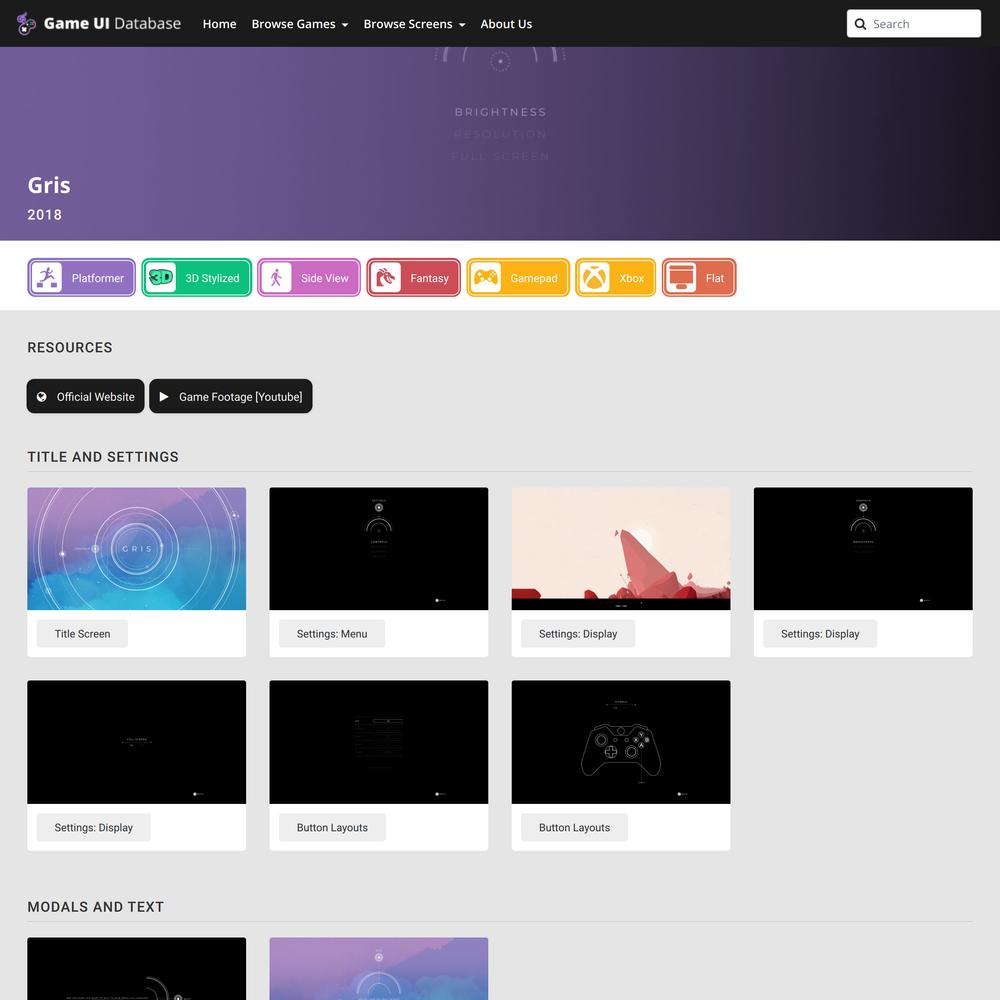
Task: Click the Fantasy dragon icon
Action: pyautogui.click(x=386, y=277)
